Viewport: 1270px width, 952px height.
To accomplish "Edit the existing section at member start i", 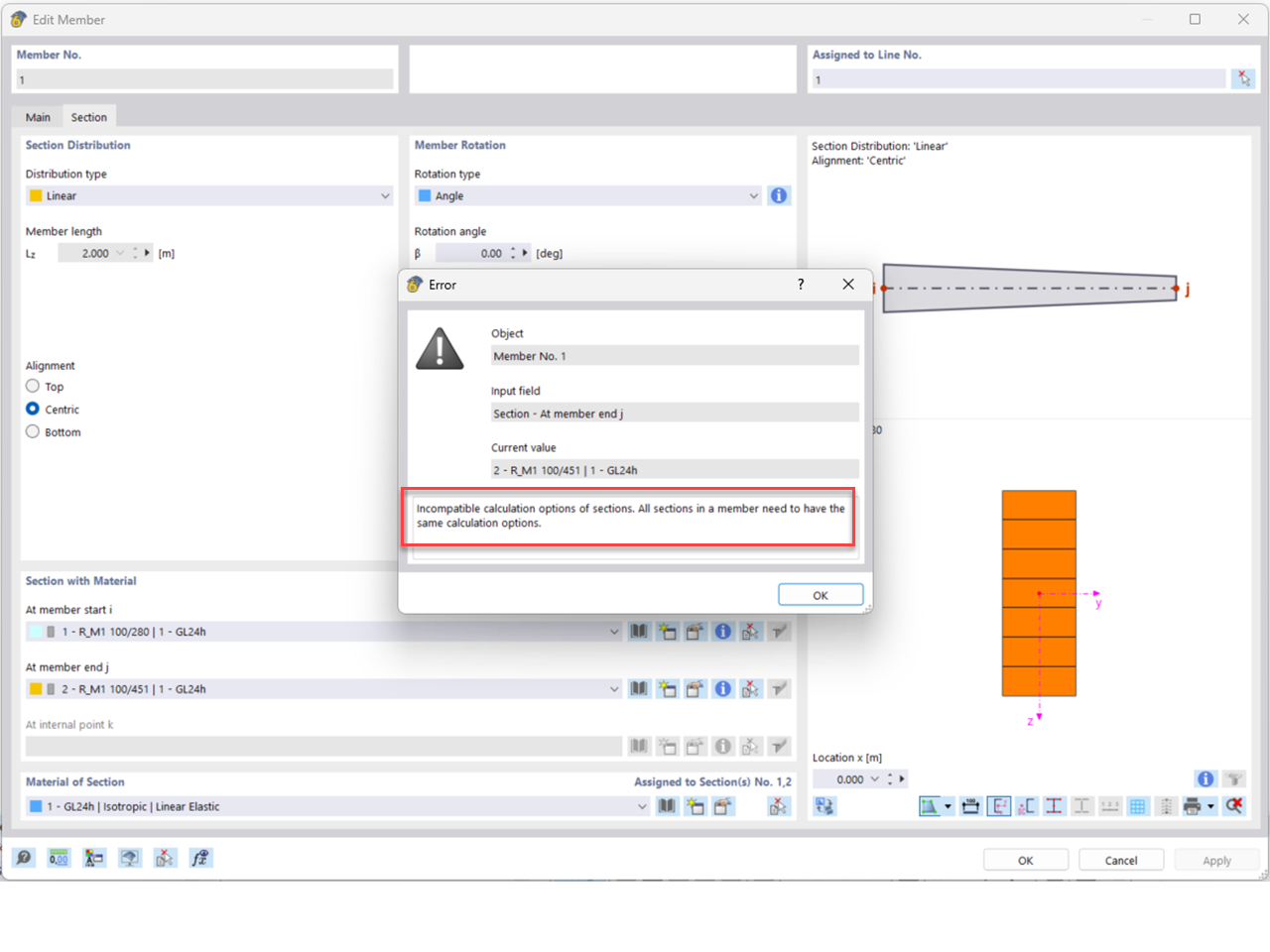I will click(x=695, y=632).
